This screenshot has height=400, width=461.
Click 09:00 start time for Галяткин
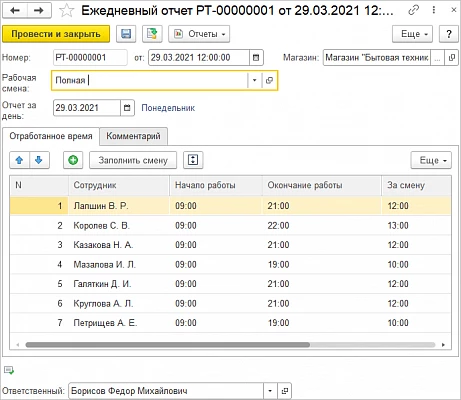(x=186, y=284)
